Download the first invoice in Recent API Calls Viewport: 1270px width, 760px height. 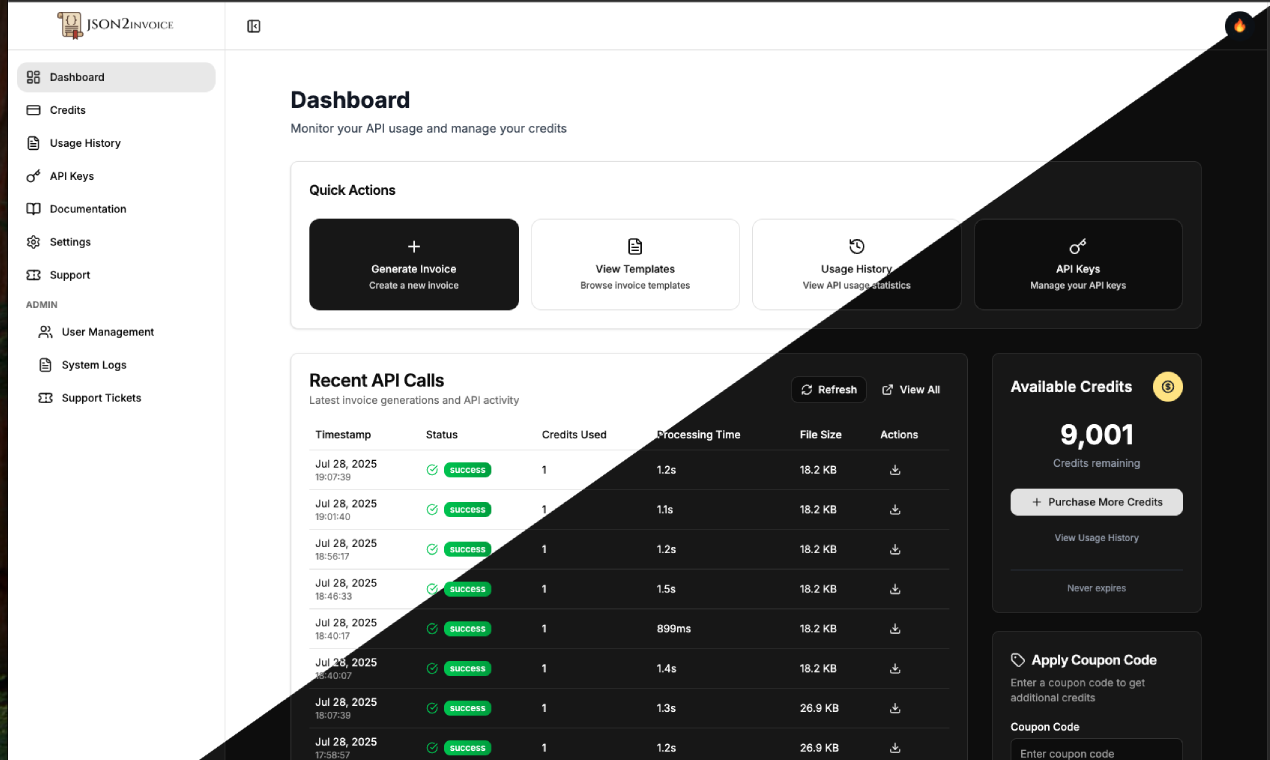894,469
